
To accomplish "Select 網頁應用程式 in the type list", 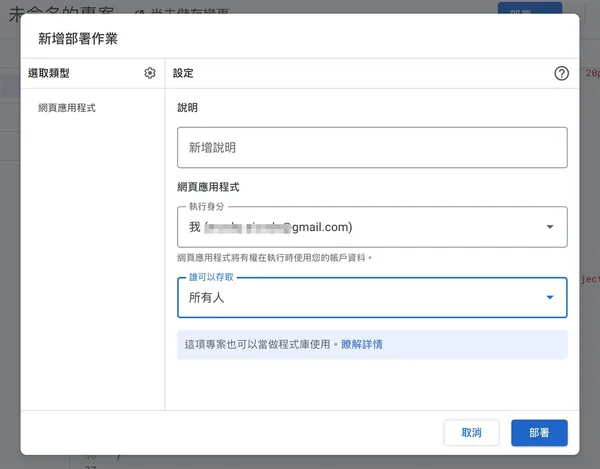I will 67,107.
